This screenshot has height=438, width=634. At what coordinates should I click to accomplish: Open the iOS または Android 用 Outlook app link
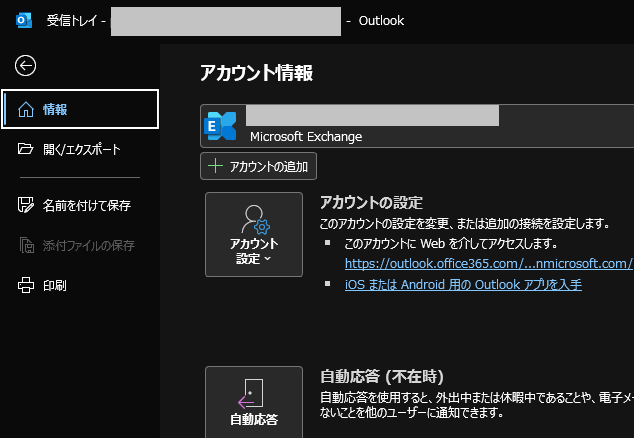[463, 285]
